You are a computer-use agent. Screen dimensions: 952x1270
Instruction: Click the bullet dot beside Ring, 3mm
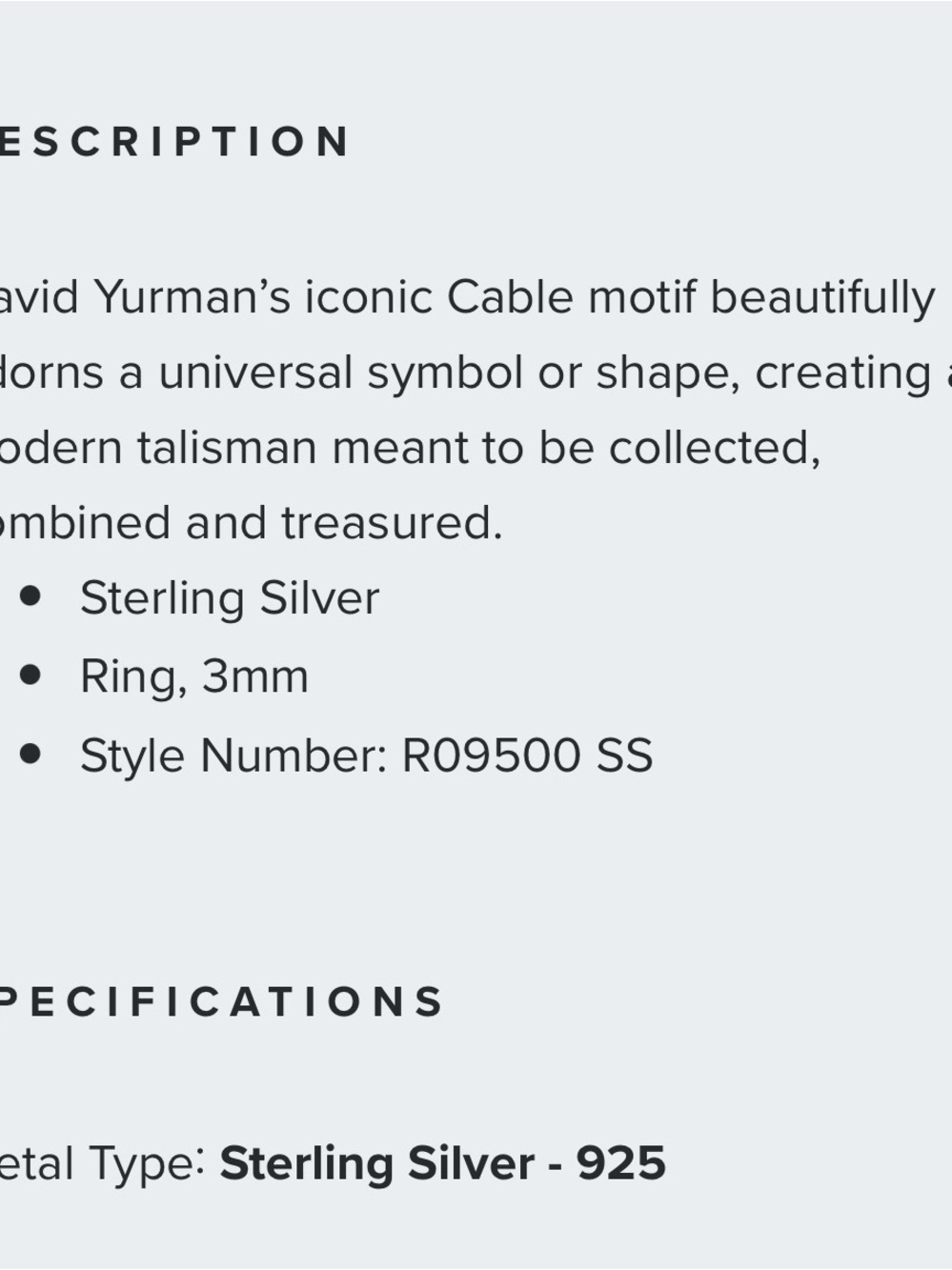click(30, 675)
